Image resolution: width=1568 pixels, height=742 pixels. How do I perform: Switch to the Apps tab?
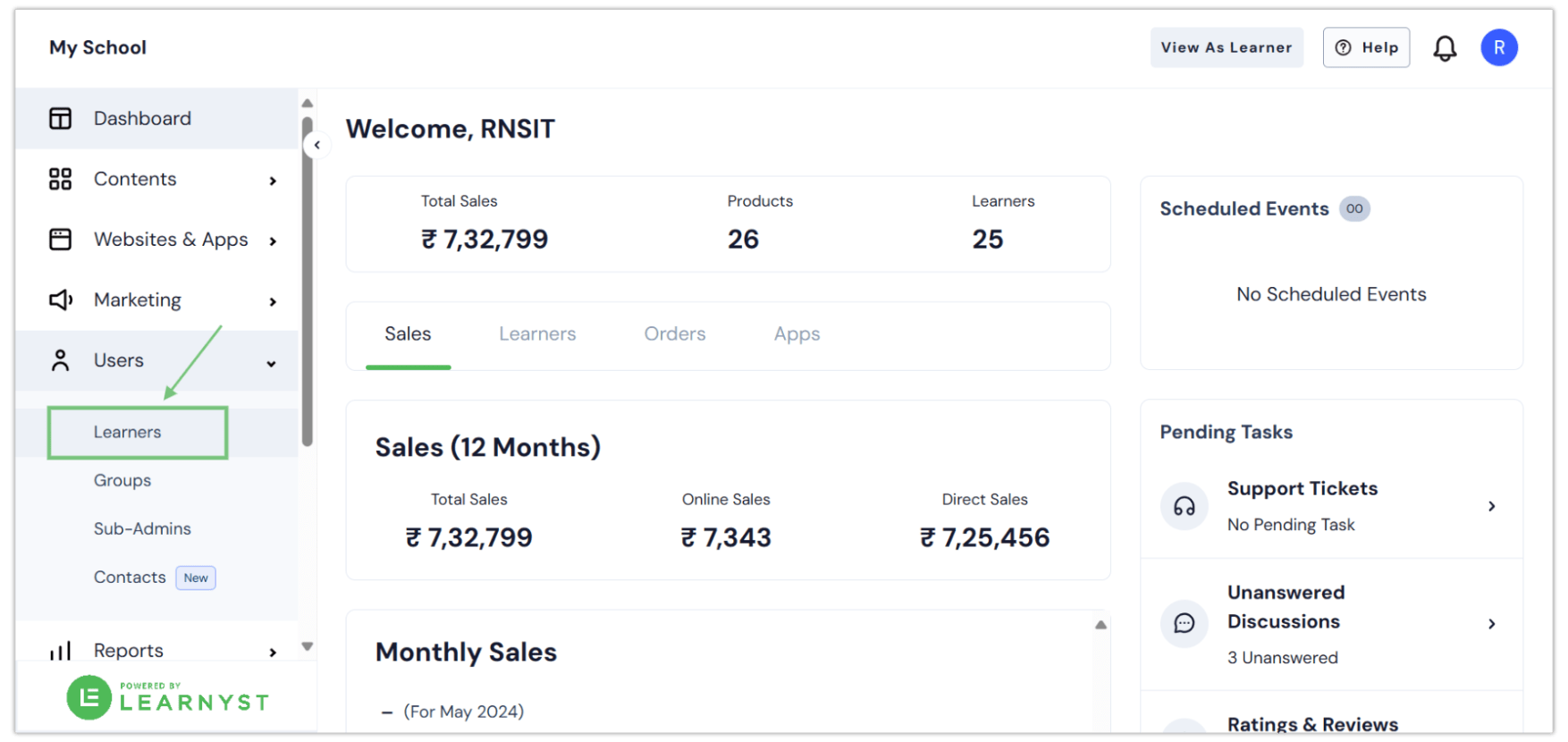coord(797,334)
